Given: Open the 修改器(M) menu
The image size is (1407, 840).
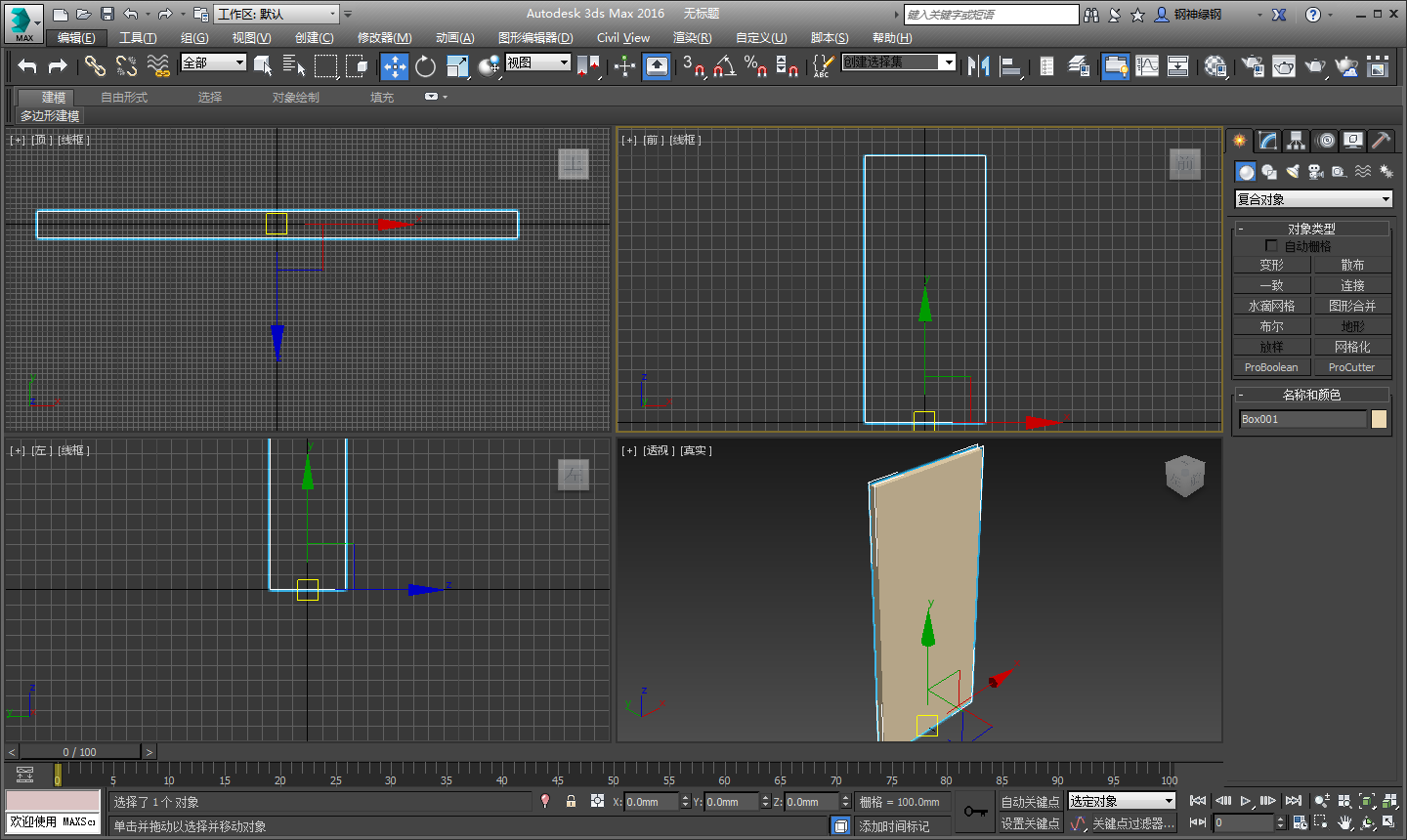Looking at the screenshot, I should [385, 38].
